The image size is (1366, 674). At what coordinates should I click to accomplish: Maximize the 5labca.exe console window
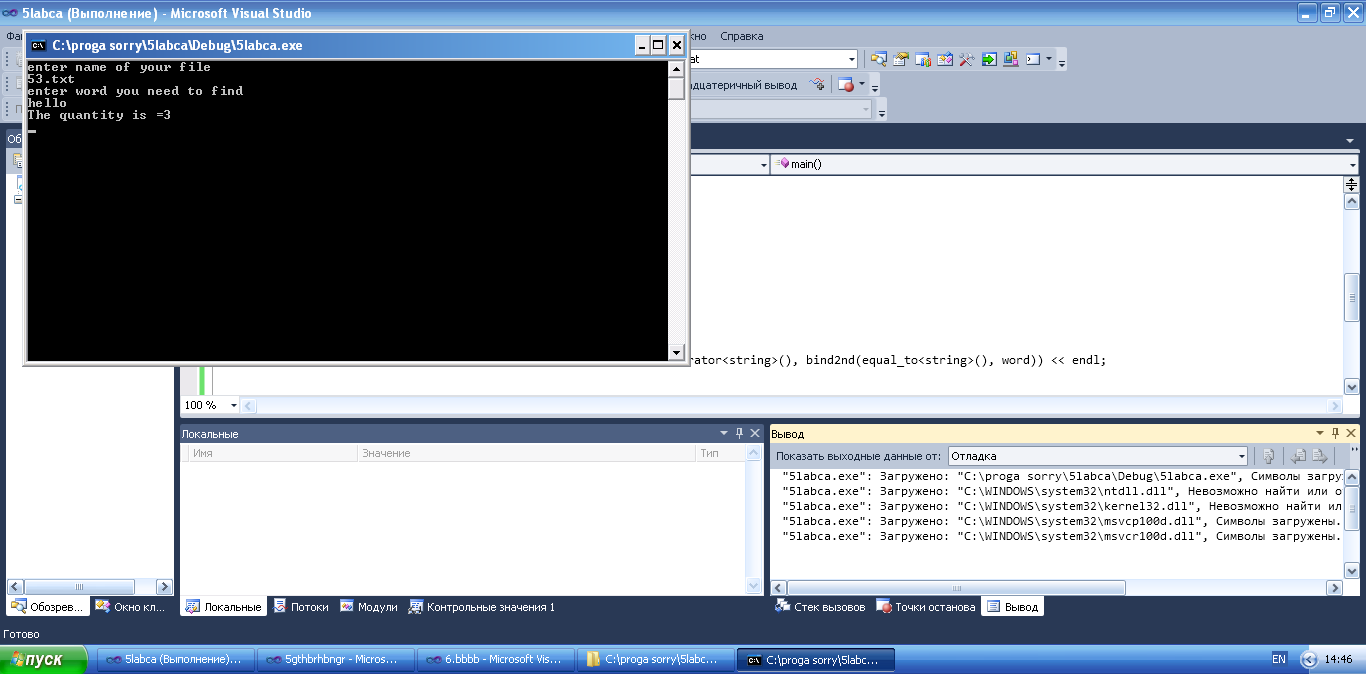click(x=658, y=45)
